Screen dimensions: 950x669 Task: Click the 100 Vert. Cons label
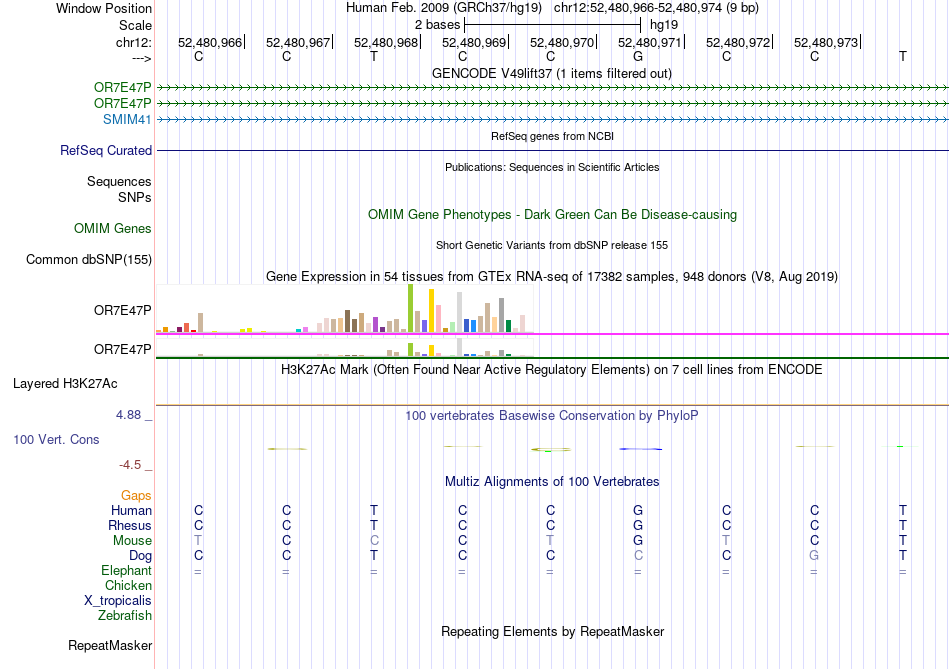(x=56, y=439)
